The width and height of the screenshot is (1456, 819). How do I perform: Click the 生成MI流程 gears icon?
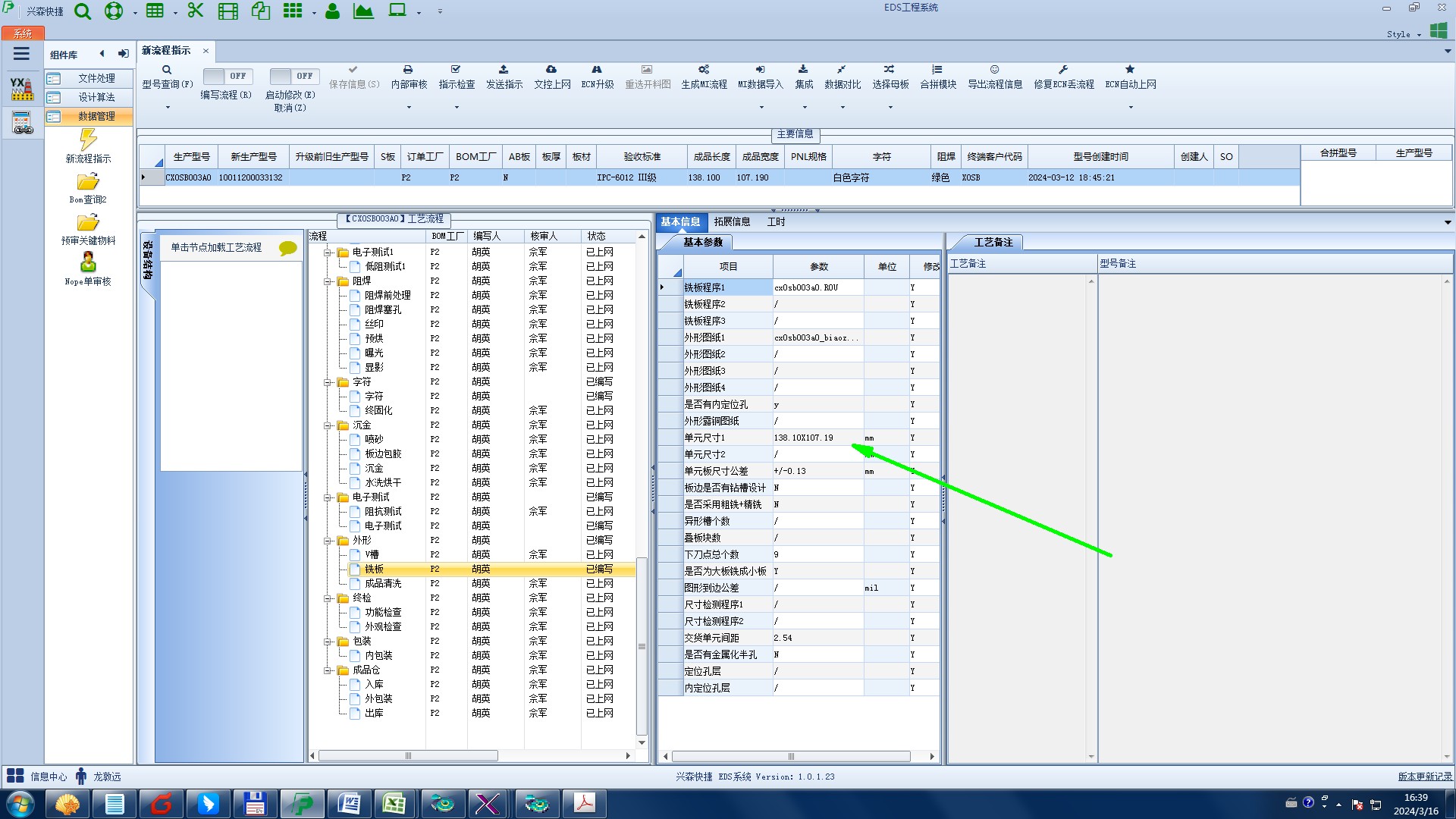704,70
